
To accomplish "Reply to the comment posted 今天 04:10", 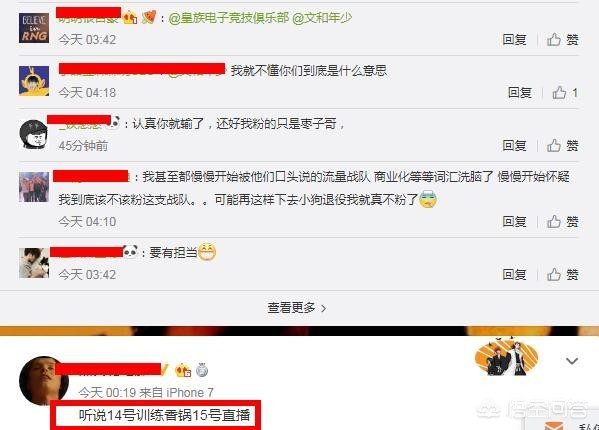I will [514, 221].
